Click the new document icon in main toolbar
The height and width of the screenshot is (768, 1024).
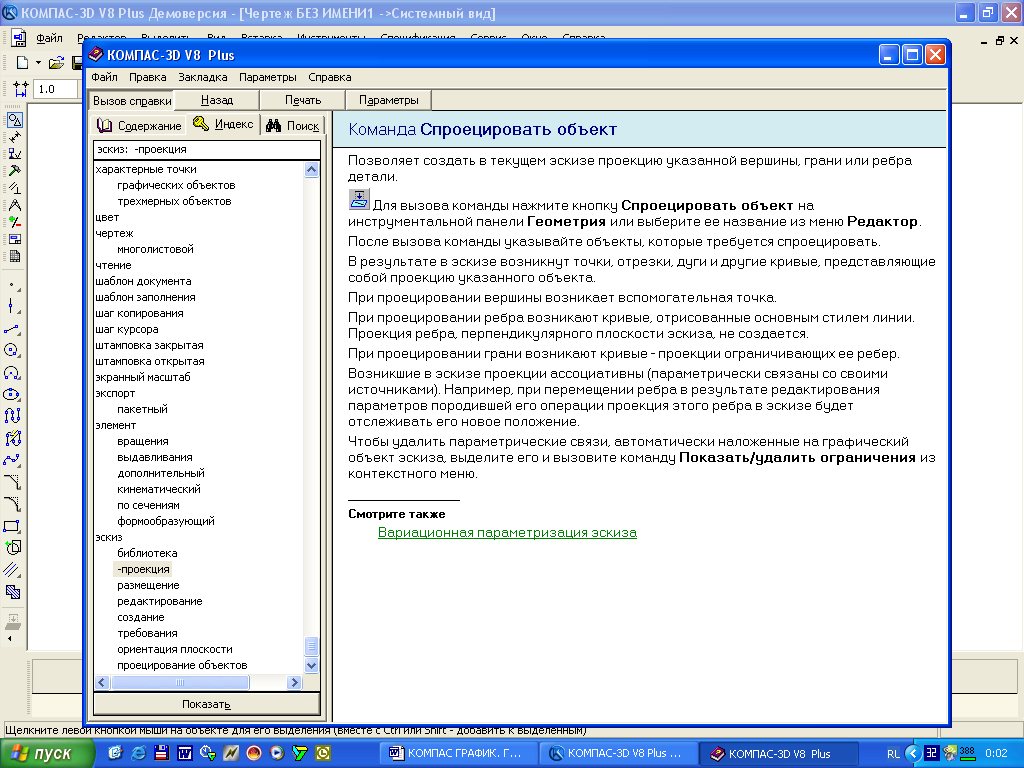[22, 63]
